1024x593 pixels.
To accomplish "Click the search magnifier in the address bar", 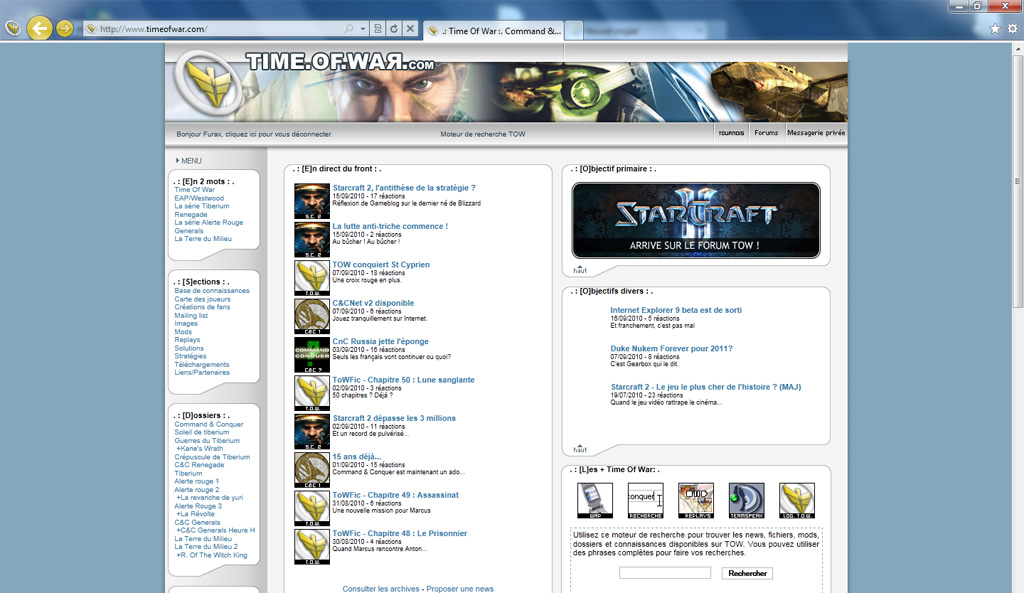I will pos(349,29).
